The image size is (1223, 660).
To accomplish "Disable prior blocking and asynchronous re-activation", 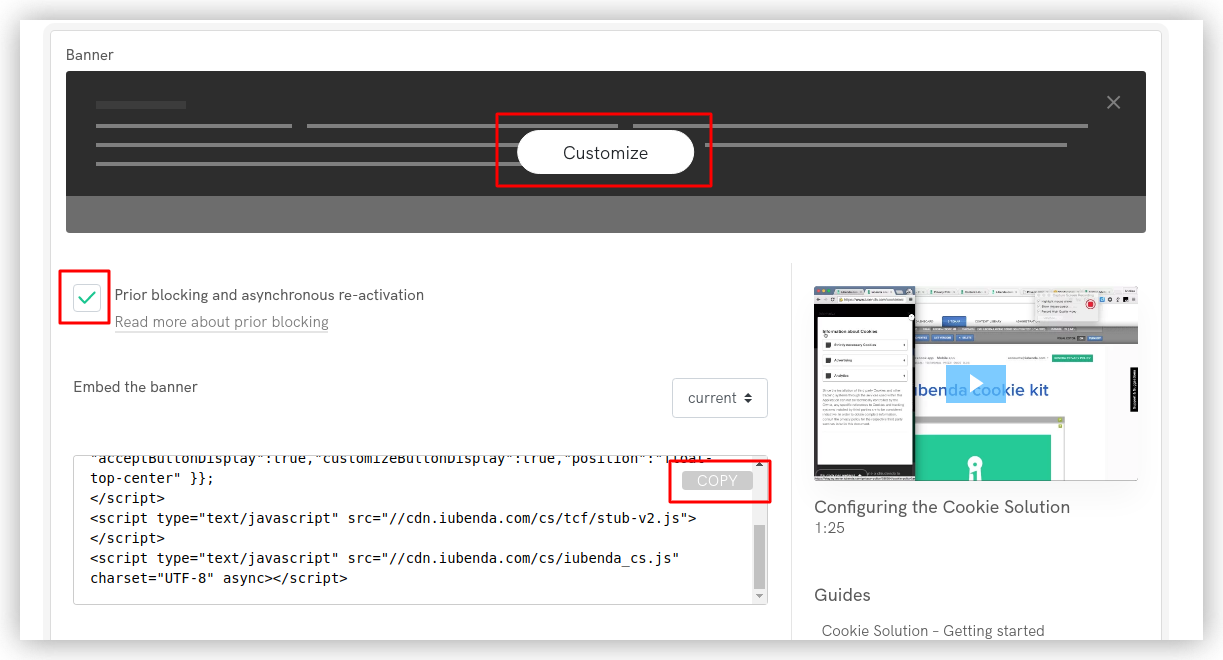I will pyautogui.click(x=84, y=297).
